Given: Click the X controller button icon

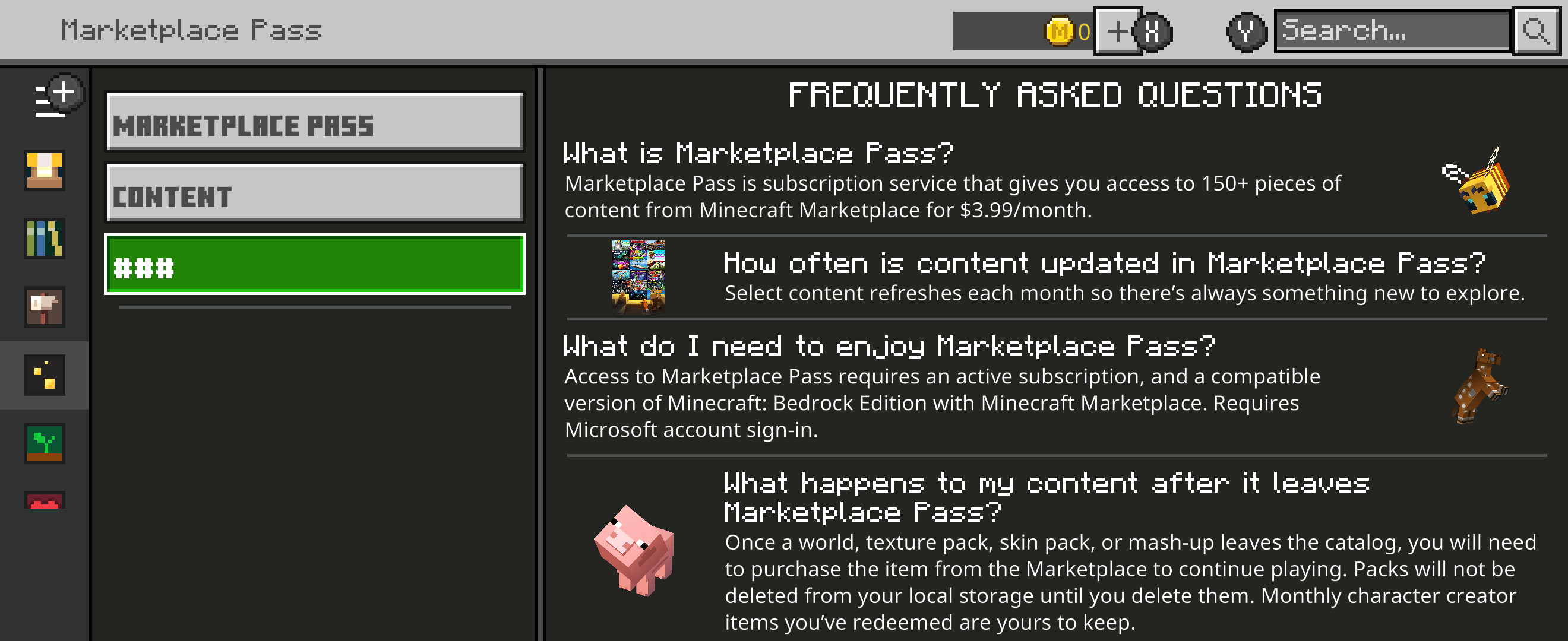Looking at the screenshot, I should point(1152,31).
